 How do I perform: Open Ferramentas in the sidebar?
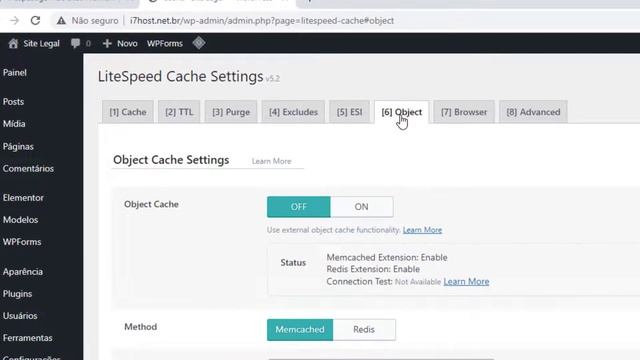click(x=27, y=338)
